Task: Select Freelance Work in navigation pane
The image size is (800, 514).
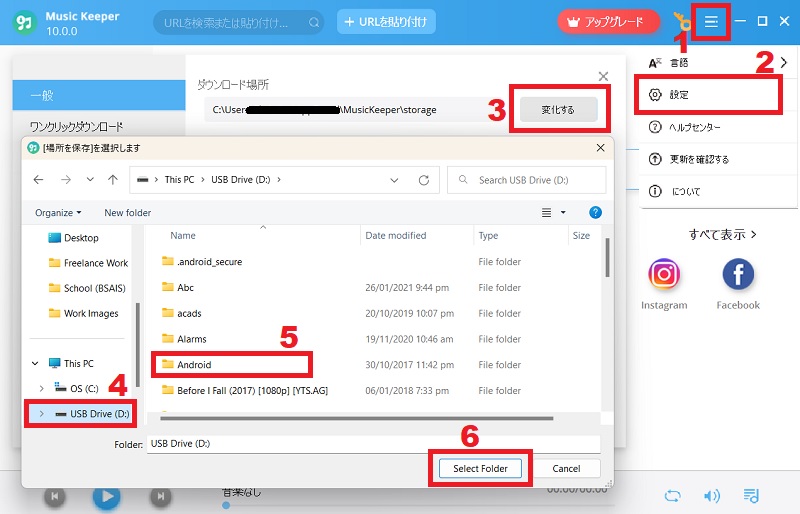Action: (x=88, y=263)
